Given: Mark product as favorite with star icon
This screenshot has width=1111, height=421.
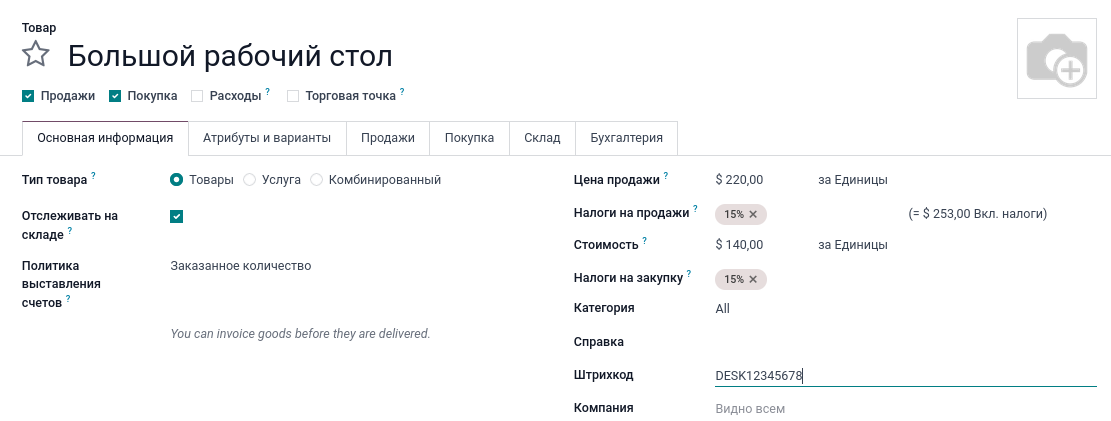Looking at the screenshot, I should point(36,54).
